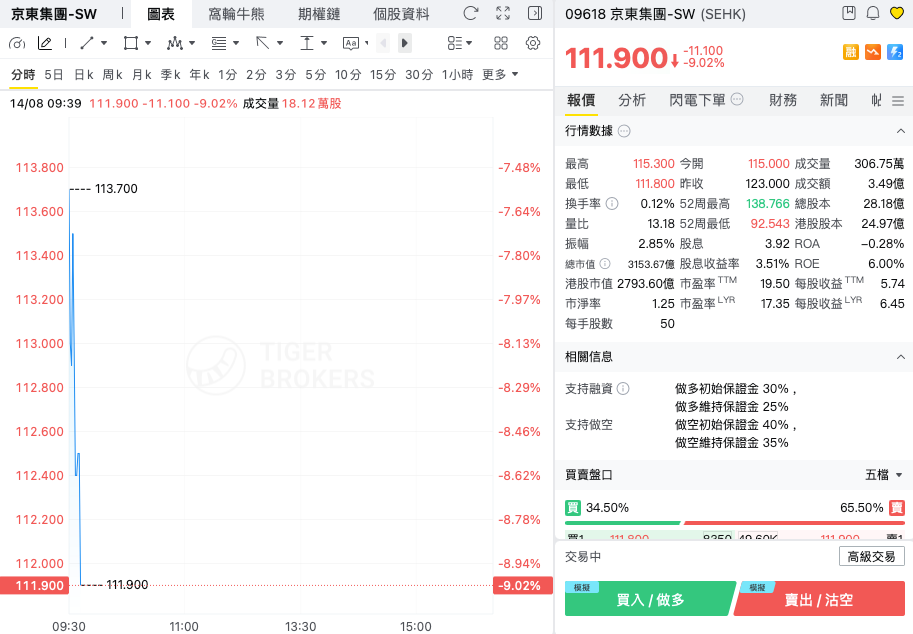The height and width of the screenshot is (634, 913).
Task: Open the chart list layout dropdown
Action: tap(459, 43)
